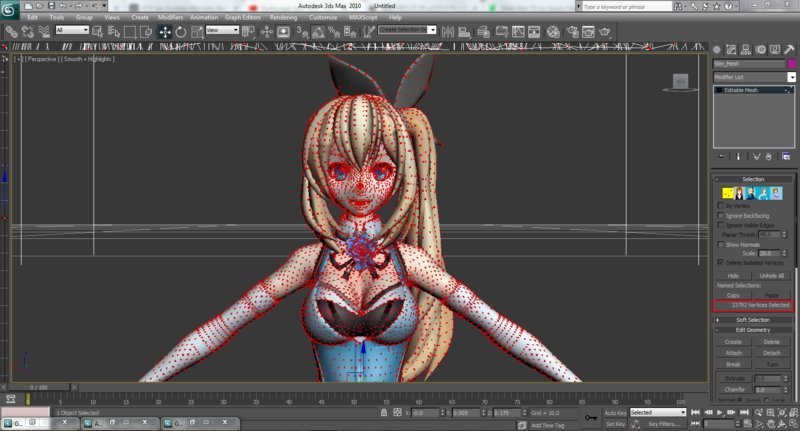Collapse the Selection rollout header
800x431 pixels.
click(753, 179)
